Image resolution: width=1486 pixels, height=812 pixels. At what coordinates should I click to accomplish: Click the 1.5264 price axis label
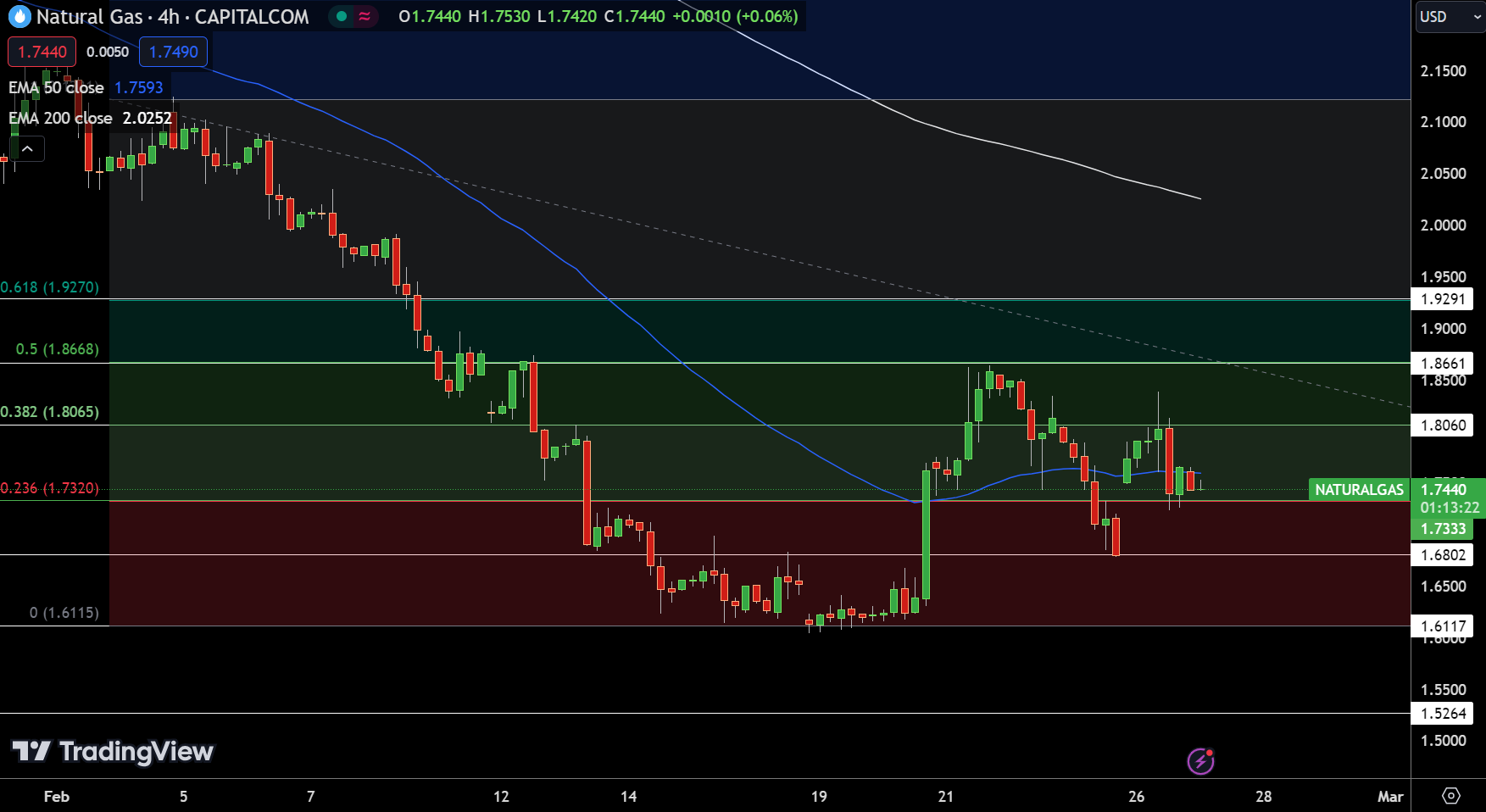[x=1443, y=714]
